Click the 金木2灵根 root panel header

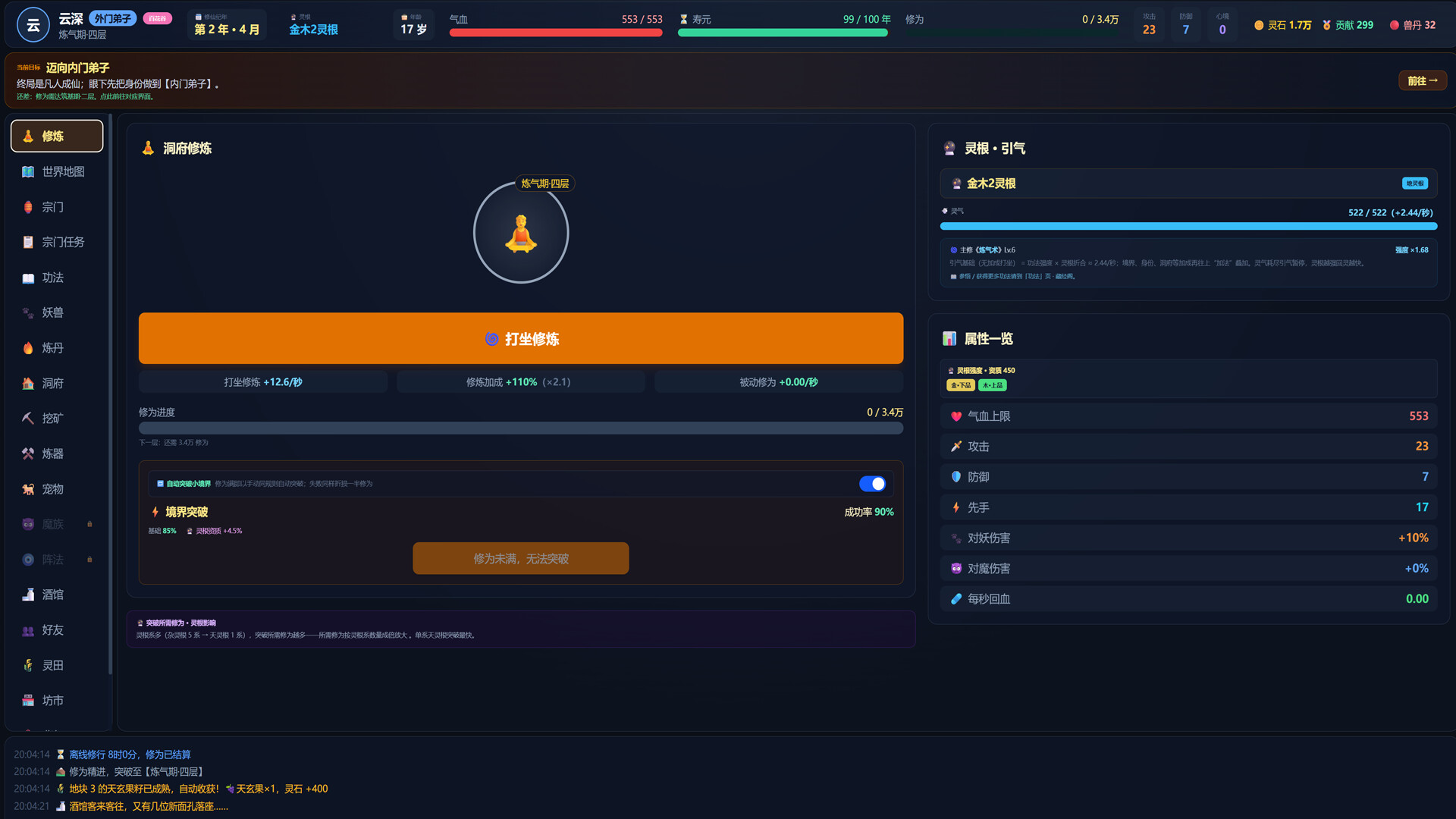(1188, 184)
